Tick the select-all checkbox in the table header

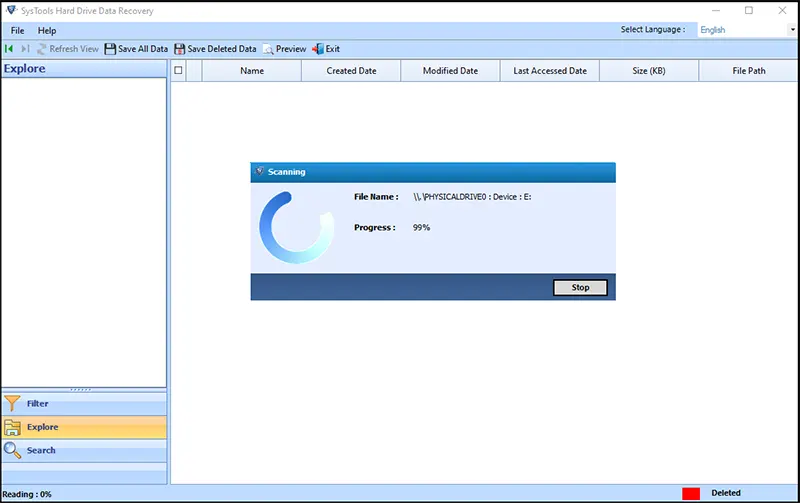(178, 70)
